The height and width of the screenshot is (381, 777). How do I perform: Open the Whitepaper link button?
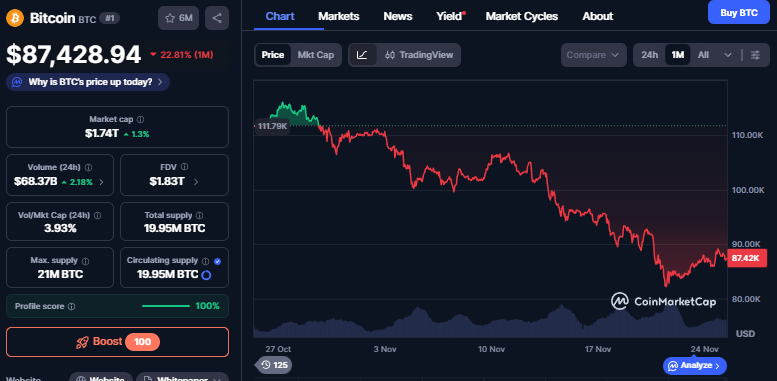click(x=182, y=378)
